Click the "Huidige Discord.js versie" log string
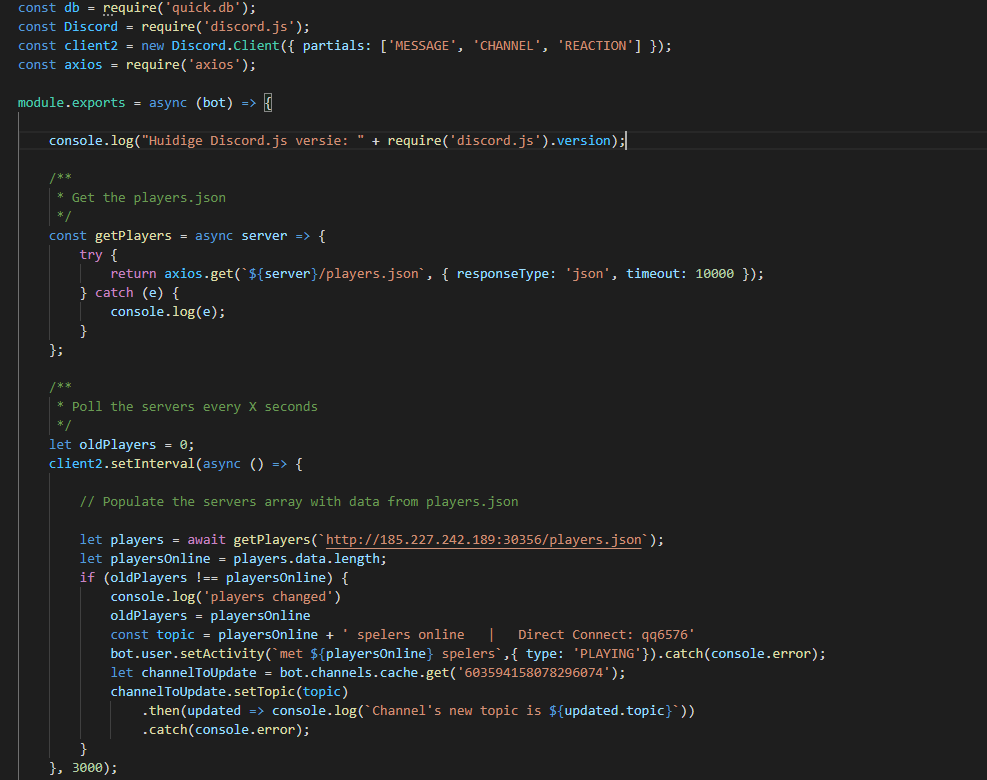987x780 pixels. point(252,141)
